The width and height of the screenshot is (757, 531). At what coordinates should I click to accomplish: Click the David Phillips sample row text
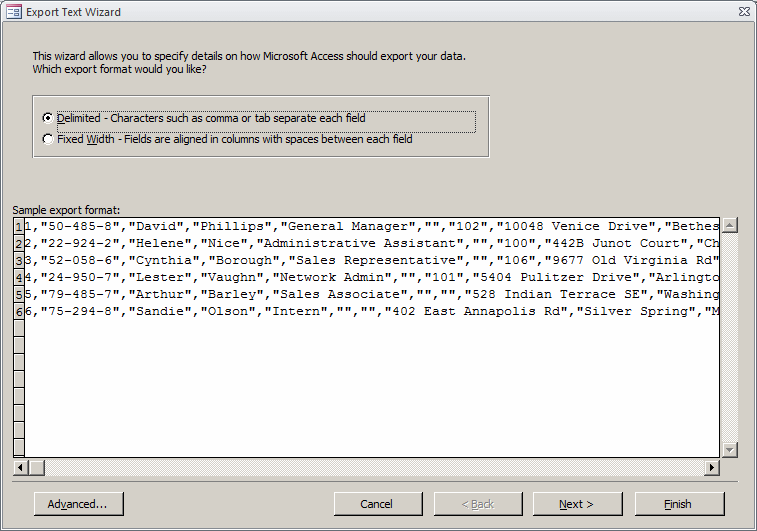click(x=372, y=226)
